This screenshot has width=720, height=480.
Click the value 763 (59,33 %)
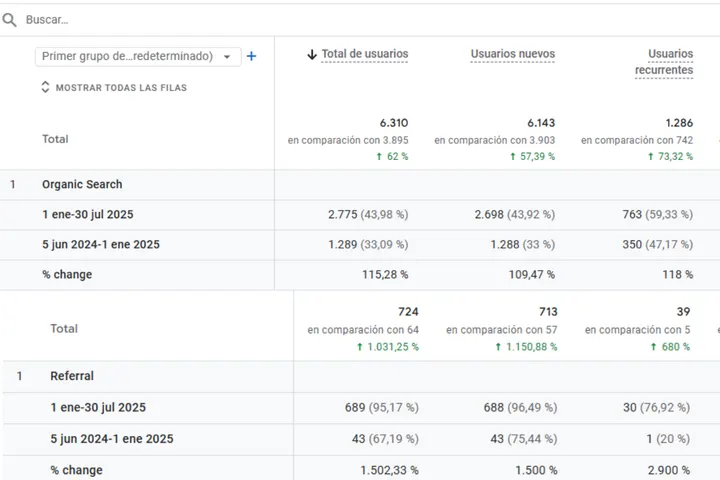(658, 215)
